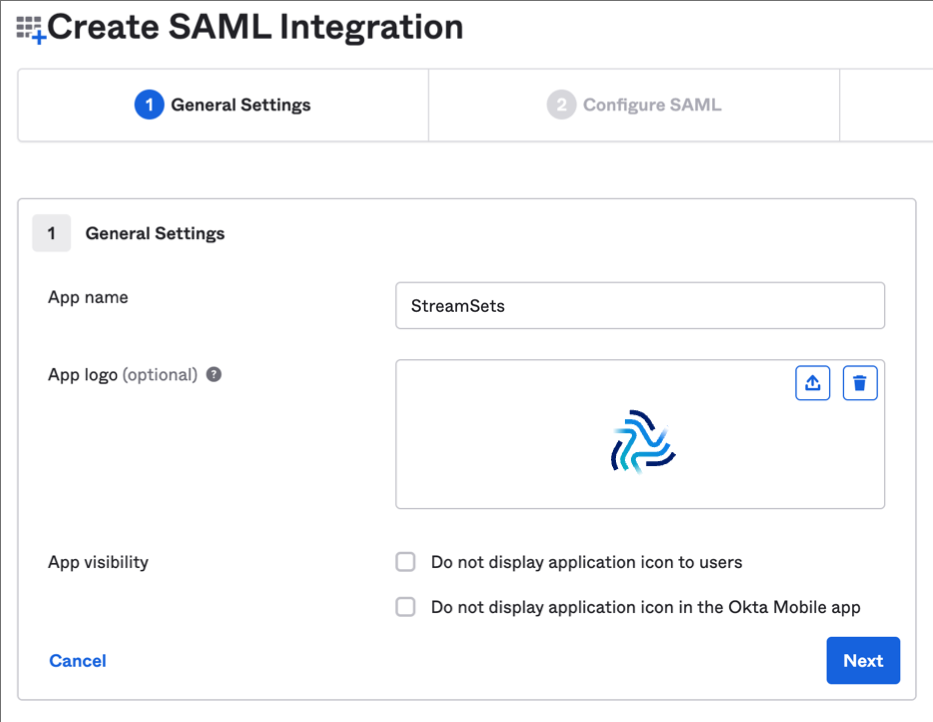
Task: Click the Cancel link
Action: pyautogui.click(x=77, y=661)
